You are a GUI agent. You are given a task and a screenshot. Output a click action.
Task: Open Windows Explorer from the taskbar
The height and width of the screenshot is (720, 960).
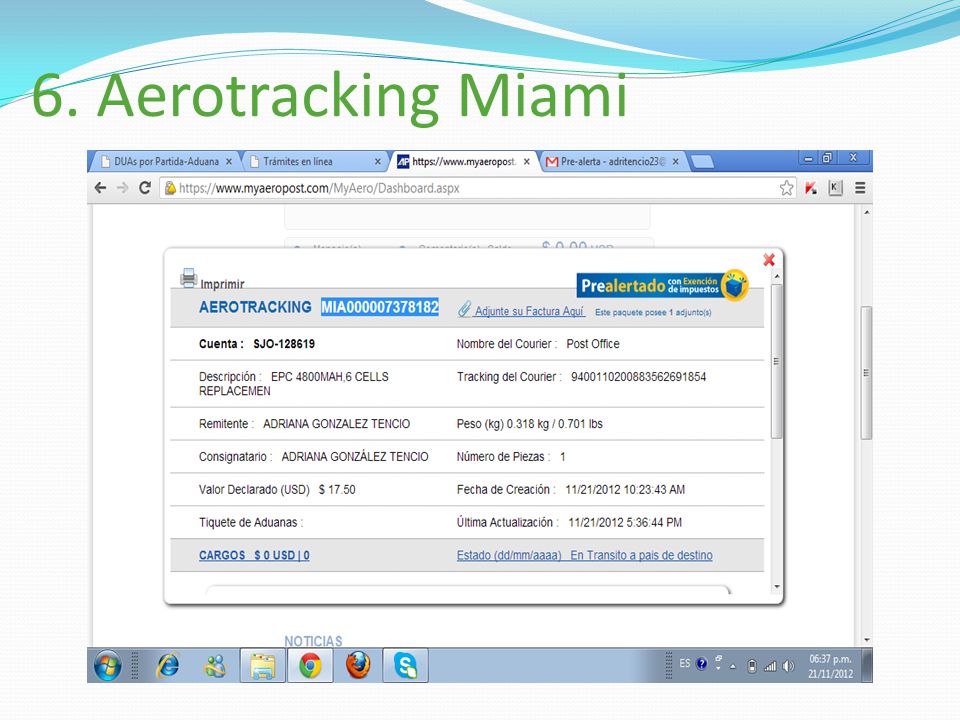click(x=263, y=666)
